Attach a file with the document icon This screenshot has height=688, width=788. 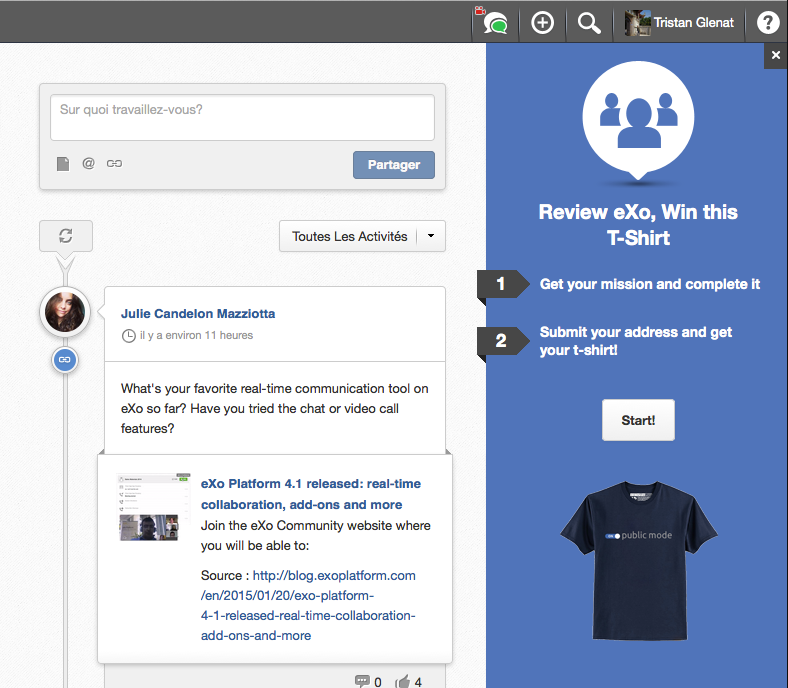coord(63,164)
